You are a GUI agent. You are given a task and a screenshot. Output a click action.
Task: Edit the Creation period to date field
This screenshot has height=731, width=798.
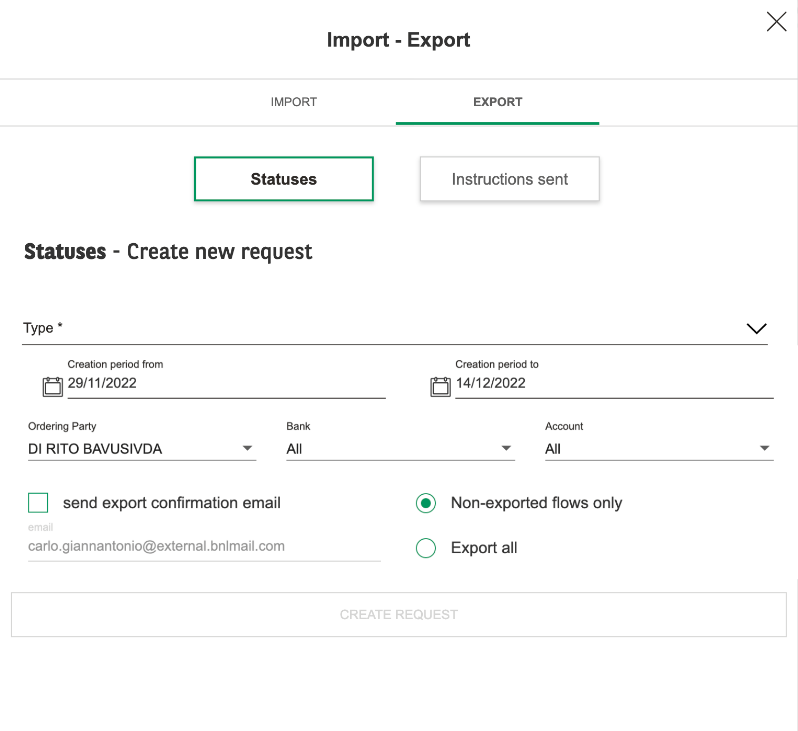(x=614, y=383)
